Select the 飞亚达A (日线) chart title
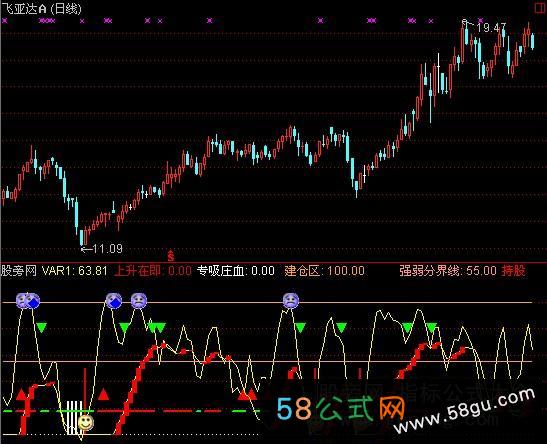Screen dimensions: 547x444 point(42,8)
